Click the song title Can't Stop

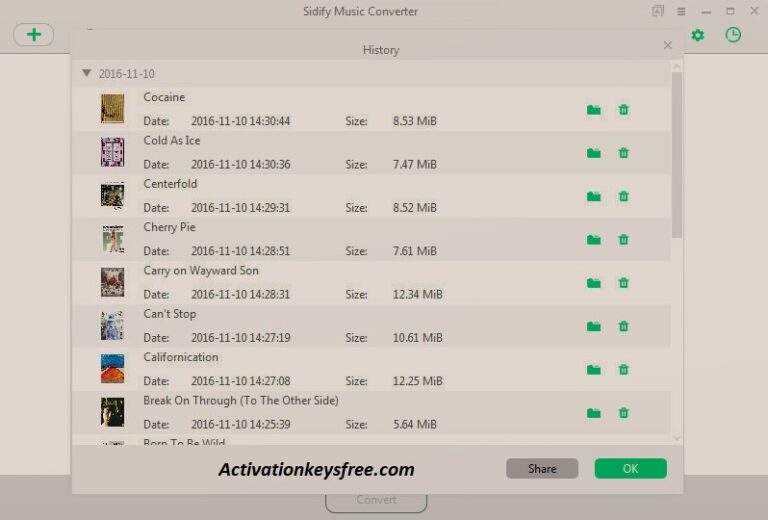pos(169,314)
